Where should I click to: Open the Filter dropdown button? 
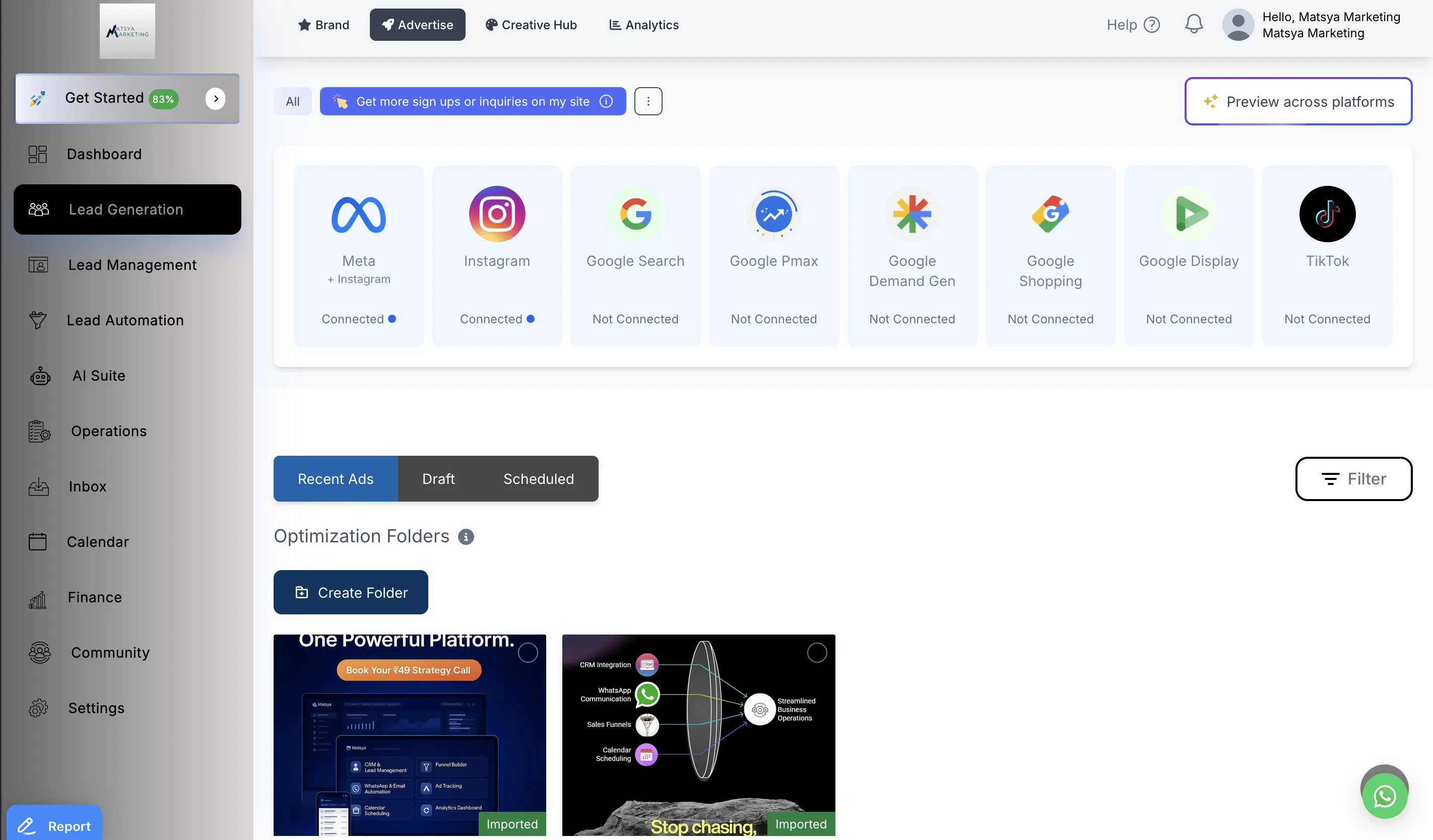point(1353,478)
